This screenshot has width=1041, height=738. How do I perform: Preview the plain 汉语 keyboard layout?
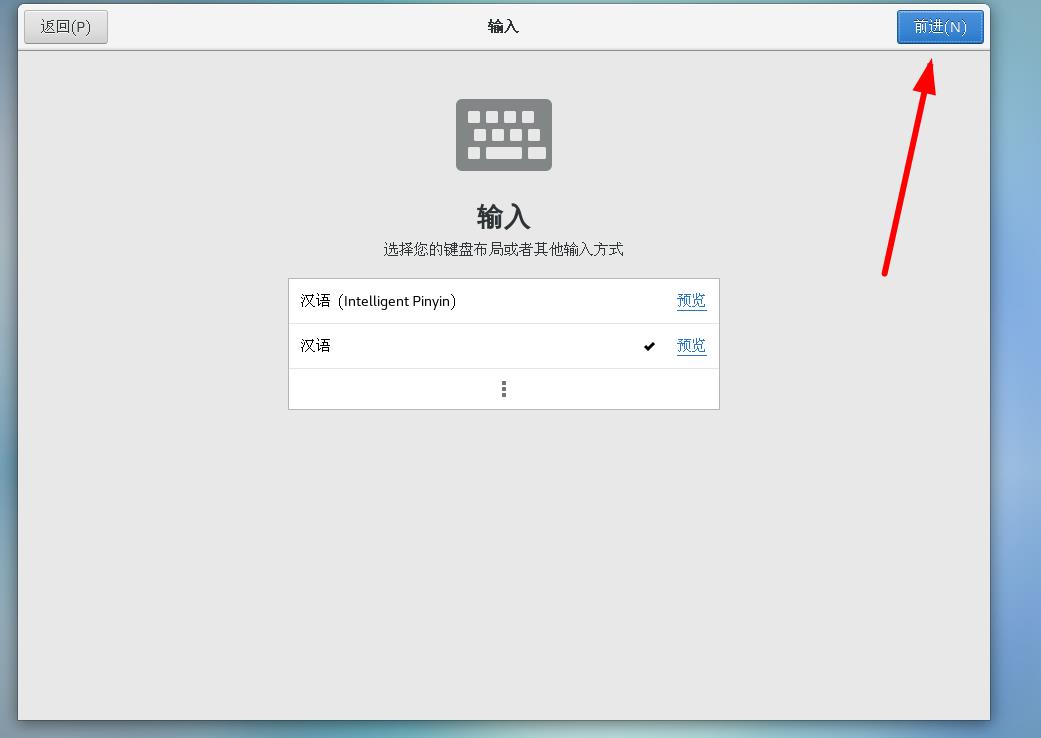click(691, 345)
